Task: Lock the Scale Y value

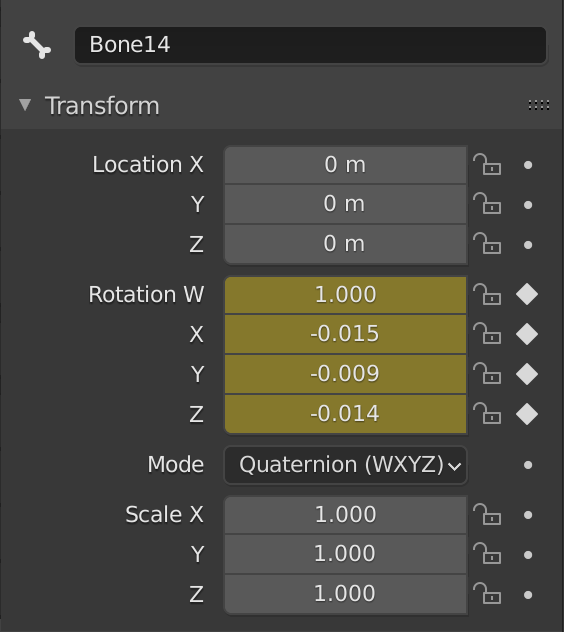Action: [487, 553]
